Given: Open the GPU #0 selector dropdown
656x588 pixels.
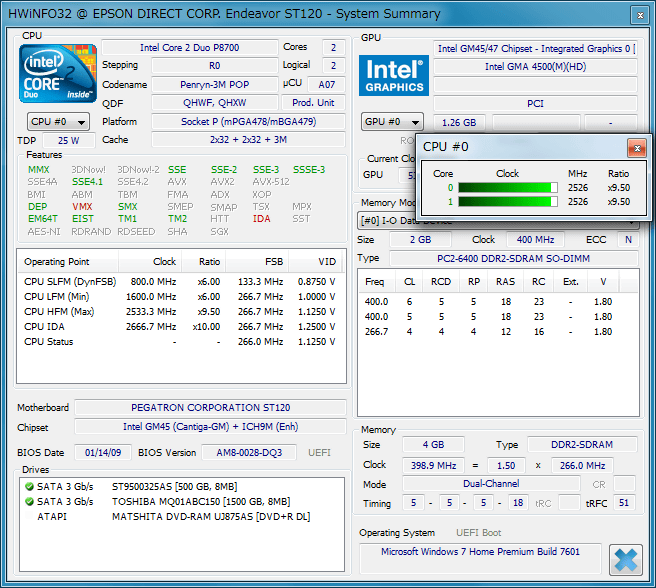Looking at the screenshot, I should [x=392, y=122].
